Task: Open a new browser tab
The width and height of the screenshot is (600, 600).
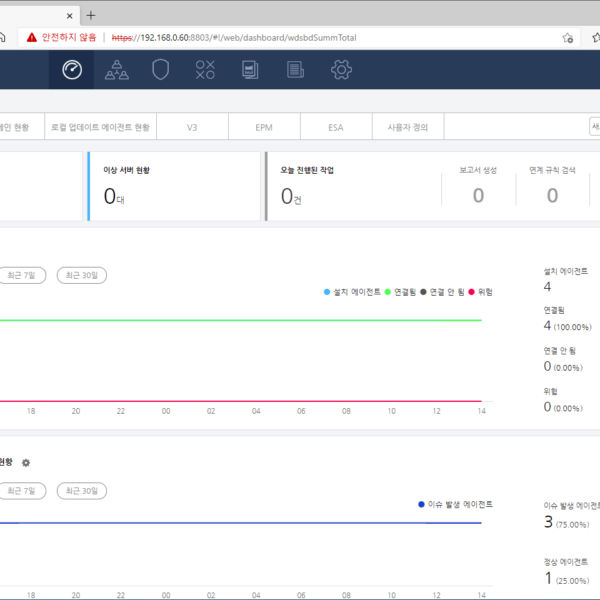Action: pos(91,15)
